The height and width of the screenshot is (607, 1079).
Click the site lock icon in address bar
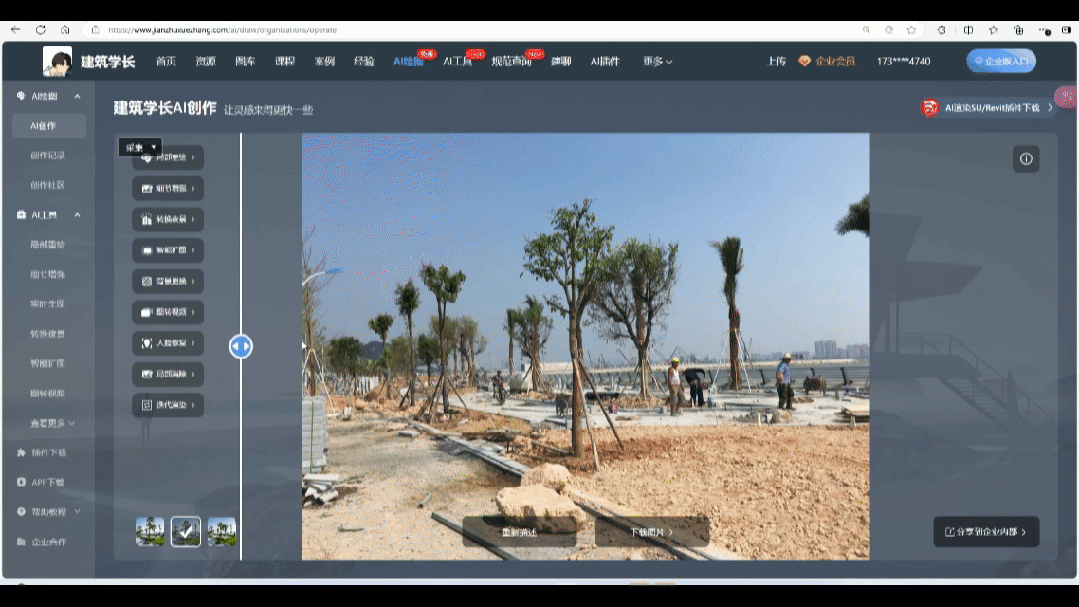(96, 30)
